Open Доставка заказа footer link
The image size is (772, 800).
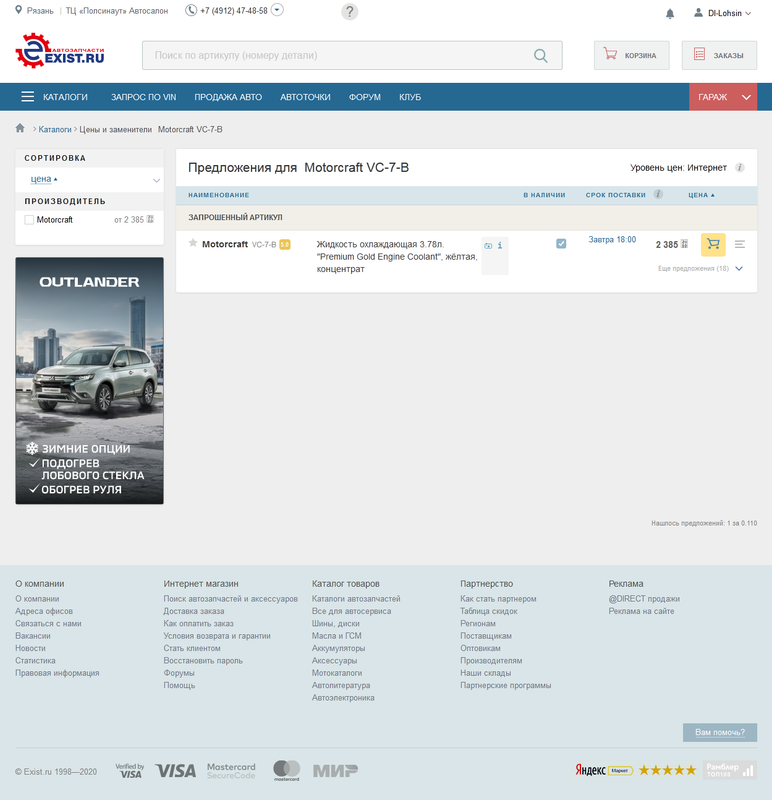pos(193,611)
